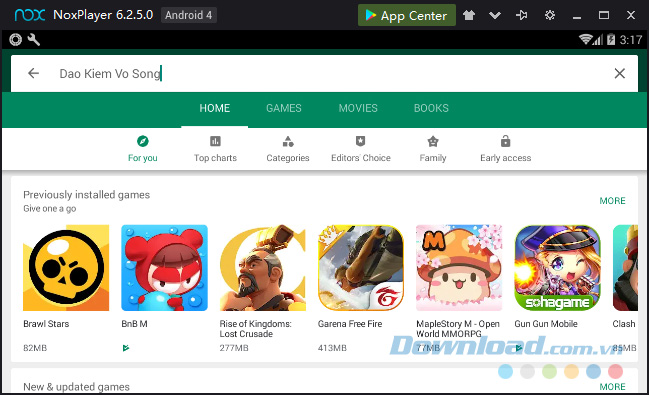Image resolution: width=649 pixels, height=395 pixels.
Task: Switch to the GAMES tab
Action: pos(284,108)
